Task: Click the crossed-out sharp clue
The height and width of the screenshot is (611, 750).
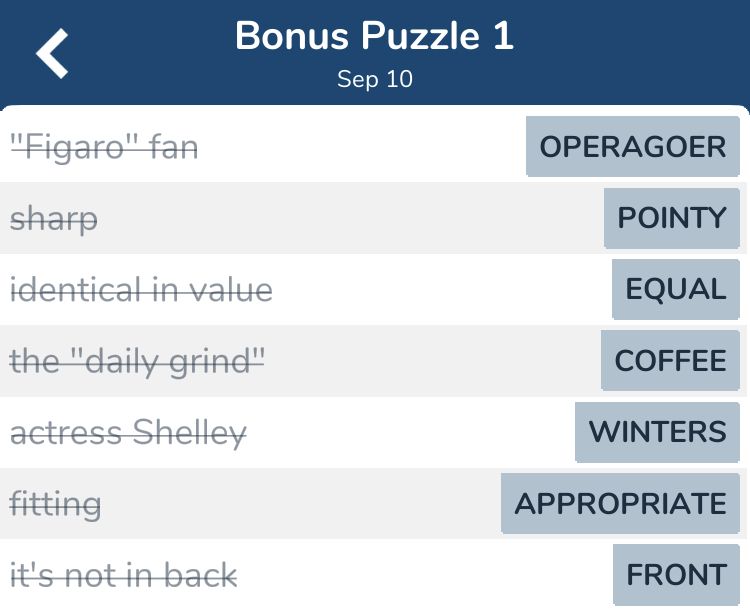Action: coord(54,220)
